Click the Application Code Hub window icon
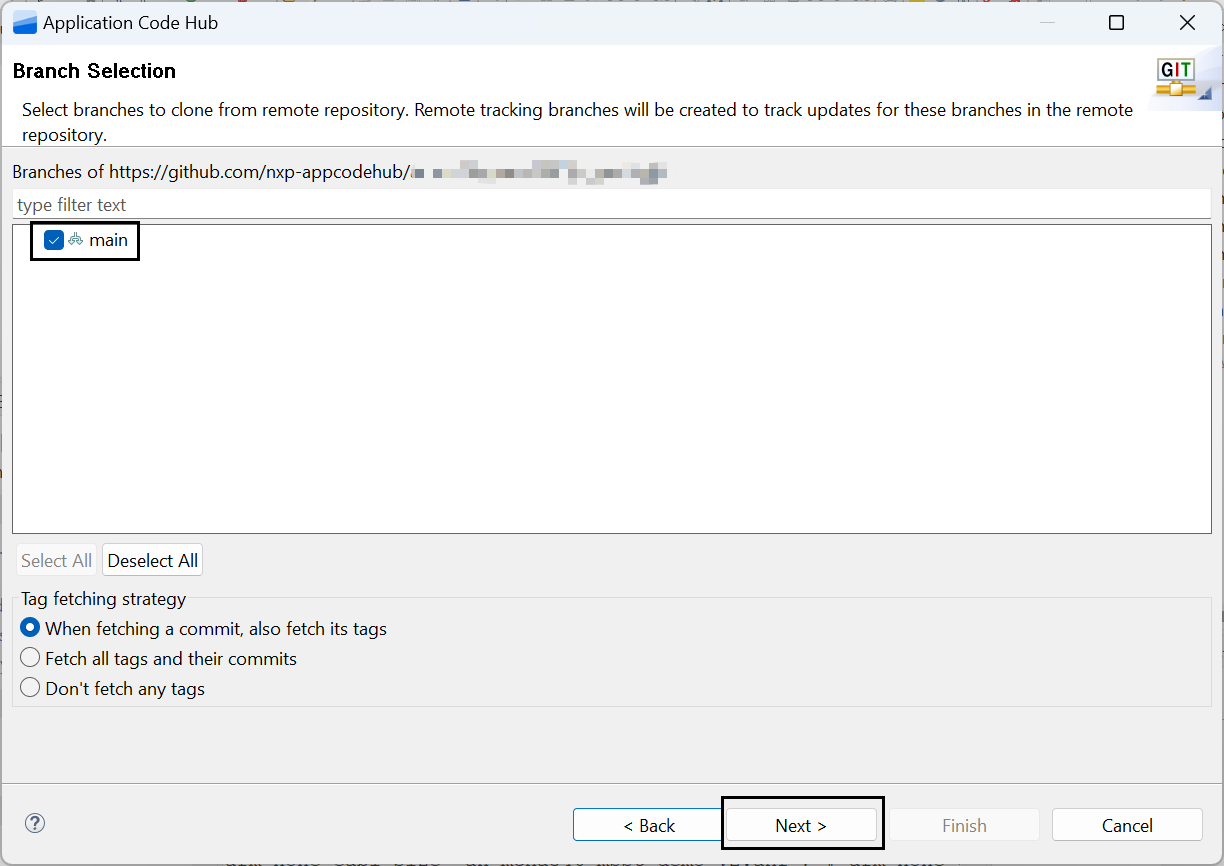This screenshot has height=866, width=1224. pos(24,22)
